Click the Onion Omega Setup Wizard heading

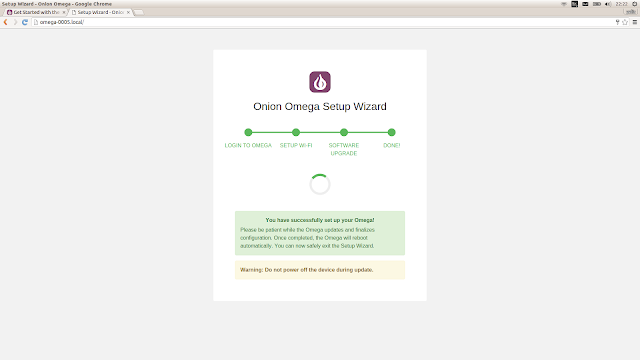click(320, 107)
